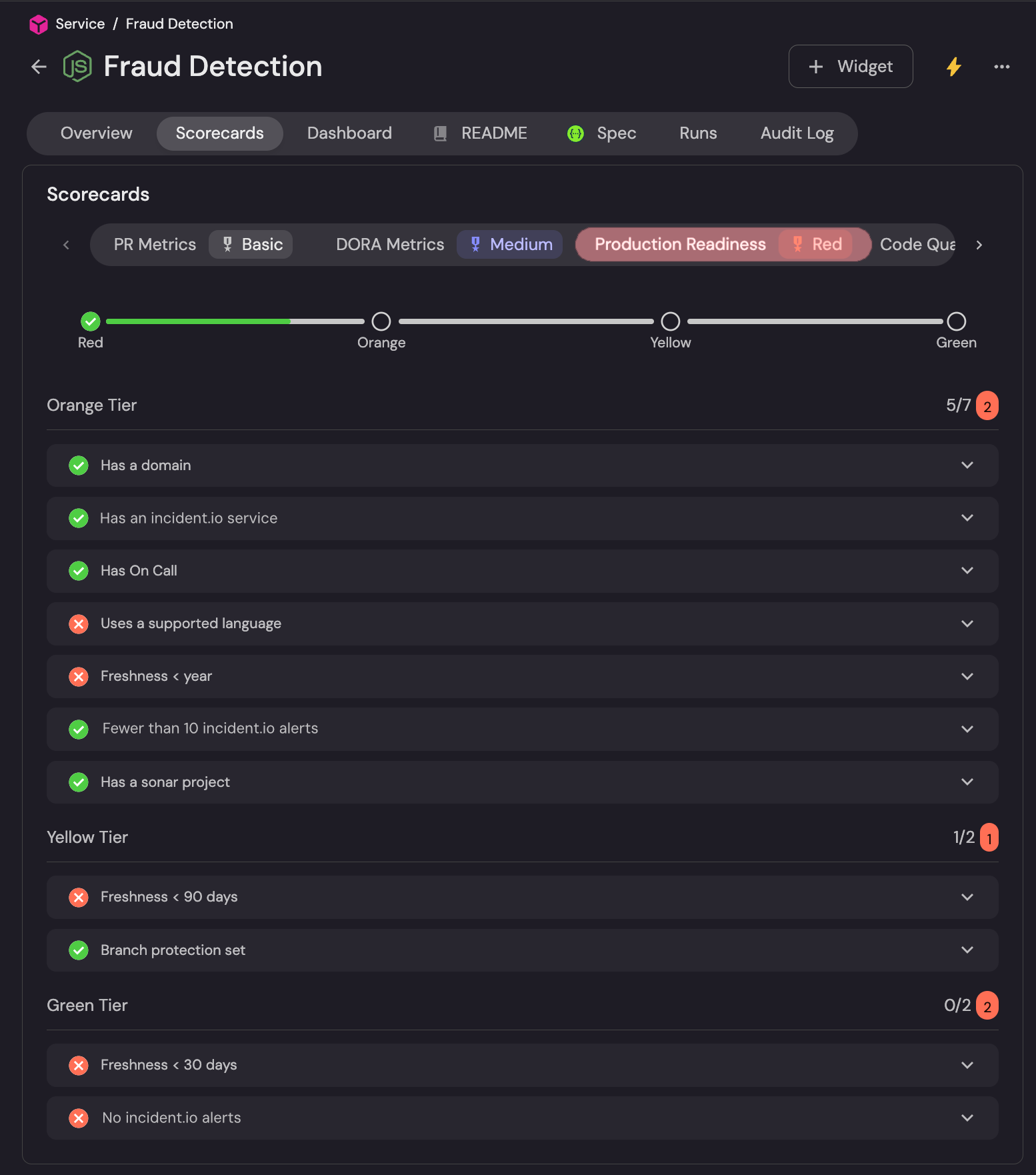Expand the Uses a supported language rule
The width and height of the screenshot is (1036, 1175).
coord(522,624)
